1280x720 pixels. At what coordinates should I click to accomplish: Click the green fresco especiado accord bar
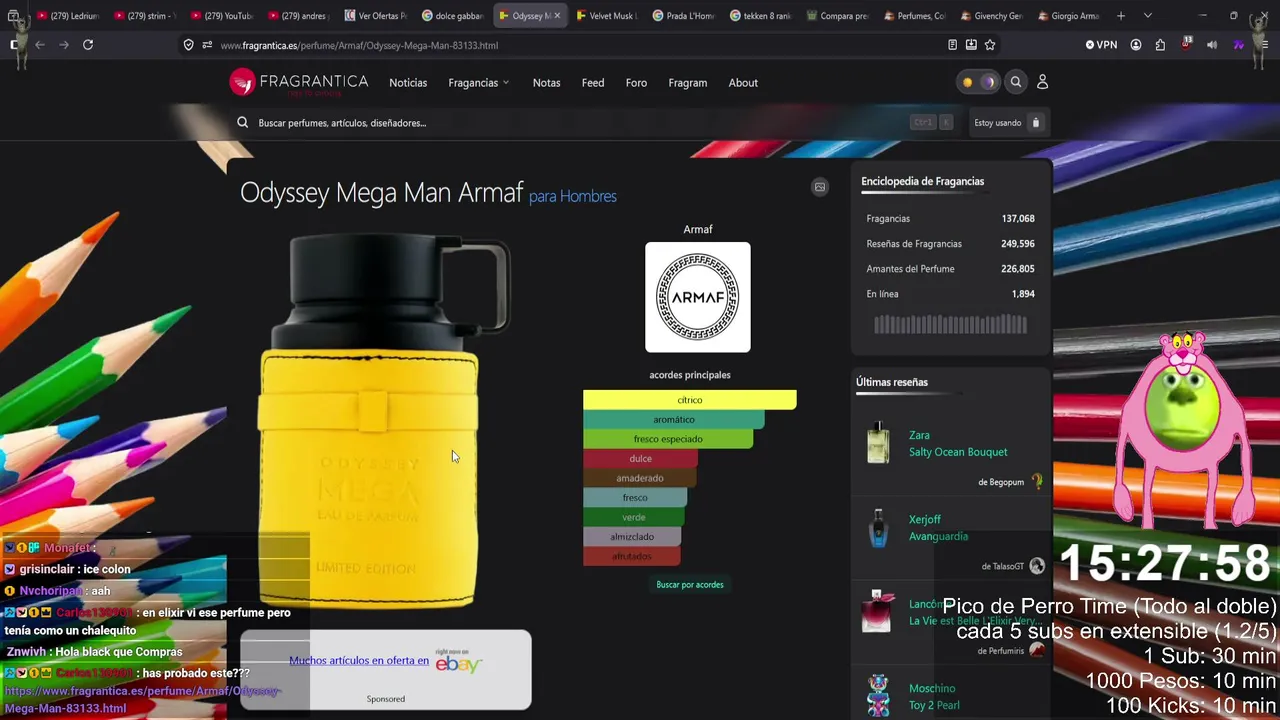tap(668, 439)
